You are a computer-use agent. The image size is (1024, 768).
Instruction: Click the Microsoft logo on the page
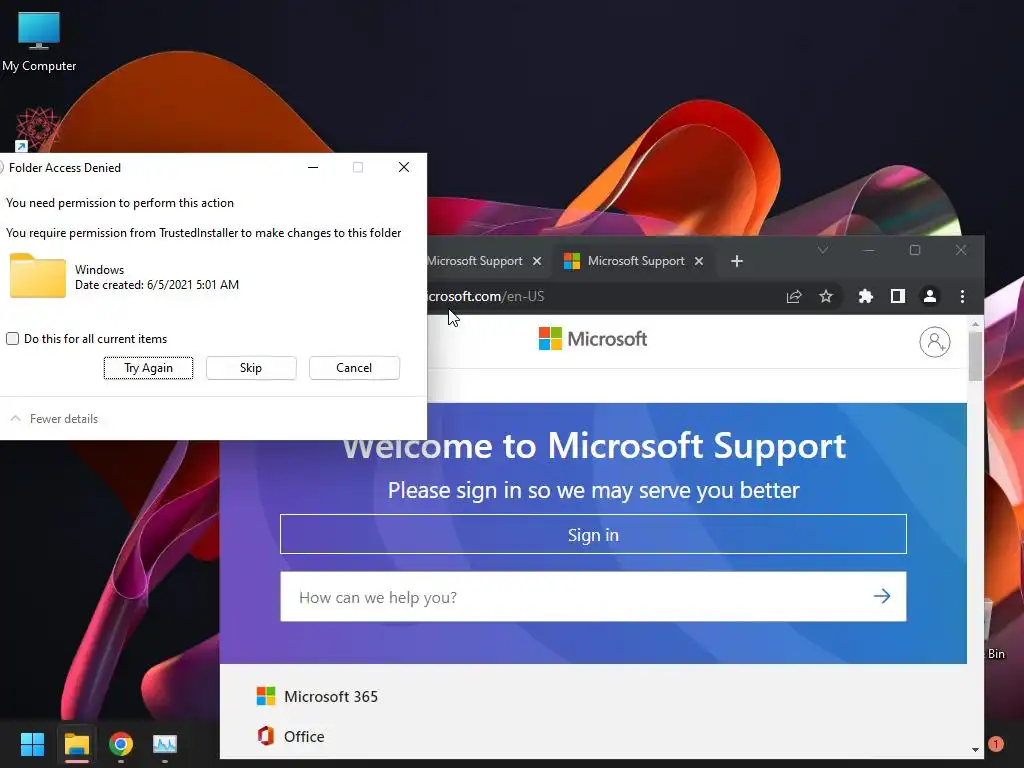coord(592,339)
